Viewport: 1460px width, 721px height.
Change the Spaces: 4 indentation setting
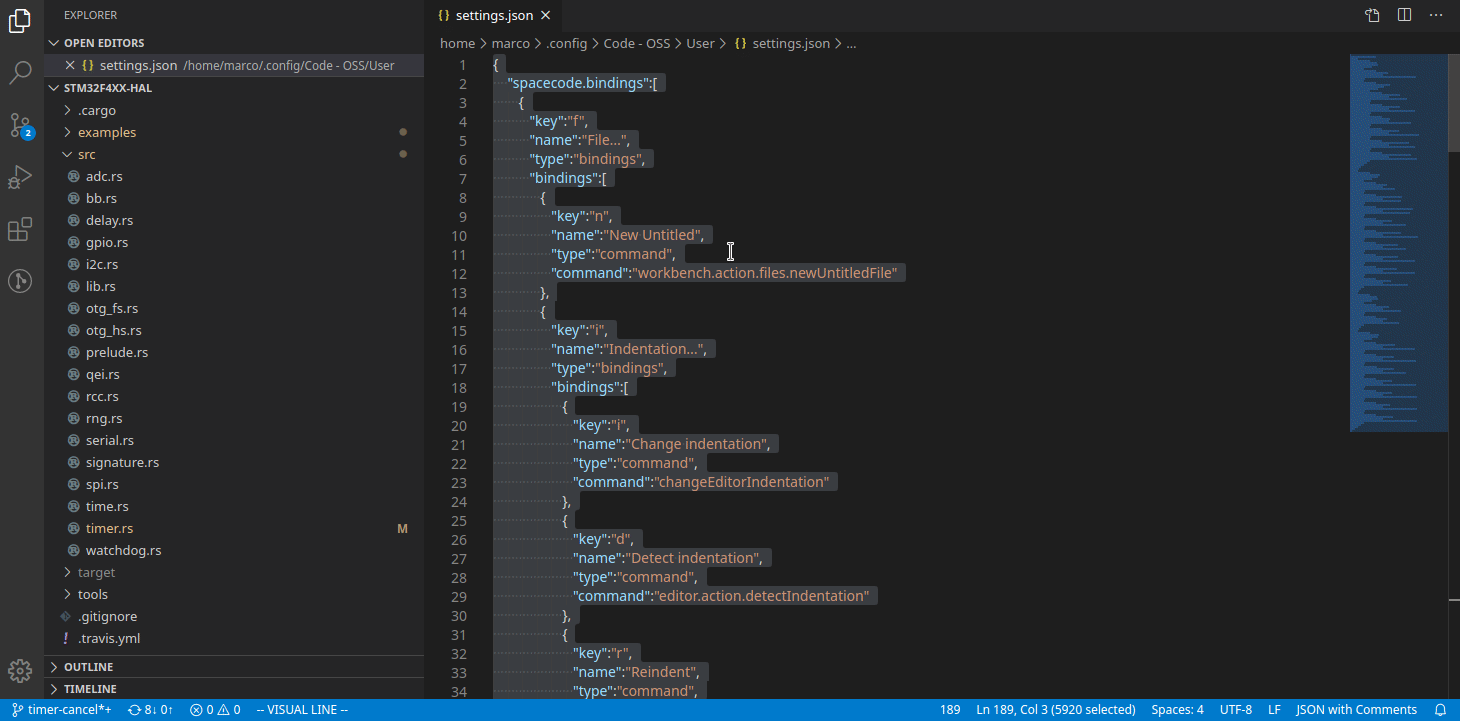1177,709
